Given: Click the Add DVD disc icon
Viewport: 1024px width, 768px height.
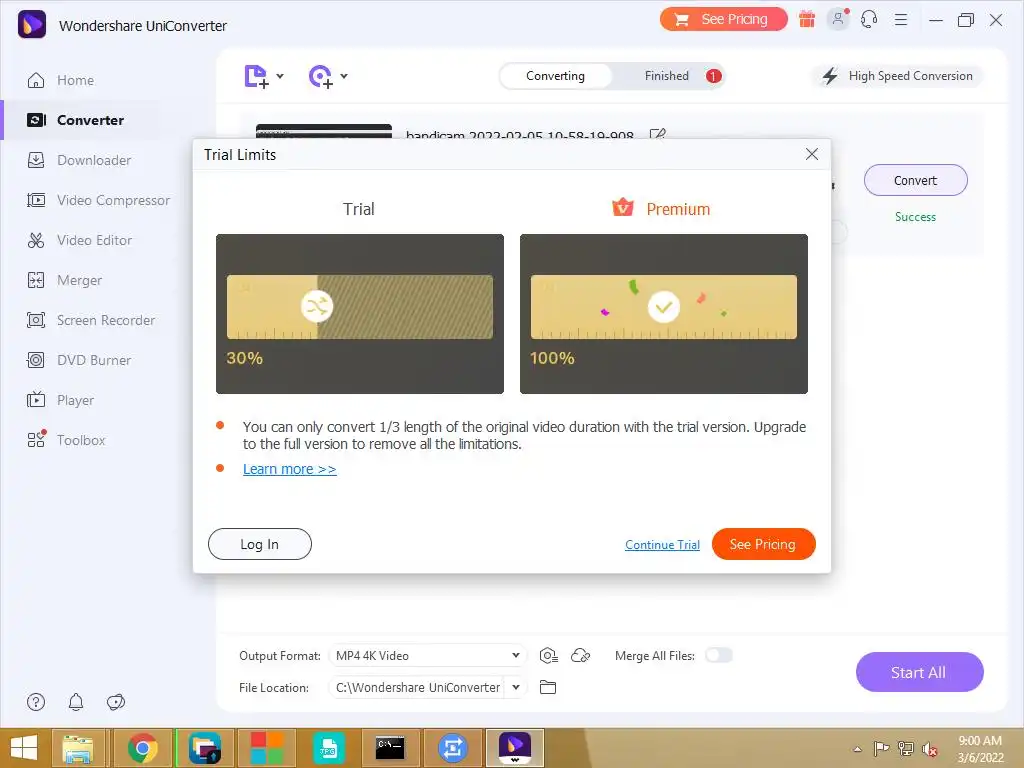Looking at the screenshot, I should tap(321, 76).
